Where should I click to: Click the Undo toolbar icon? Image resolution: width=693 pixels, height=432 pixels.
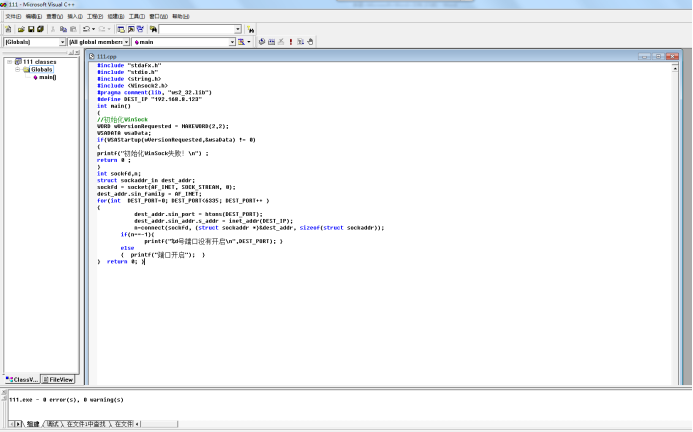(x=86, y=29)
